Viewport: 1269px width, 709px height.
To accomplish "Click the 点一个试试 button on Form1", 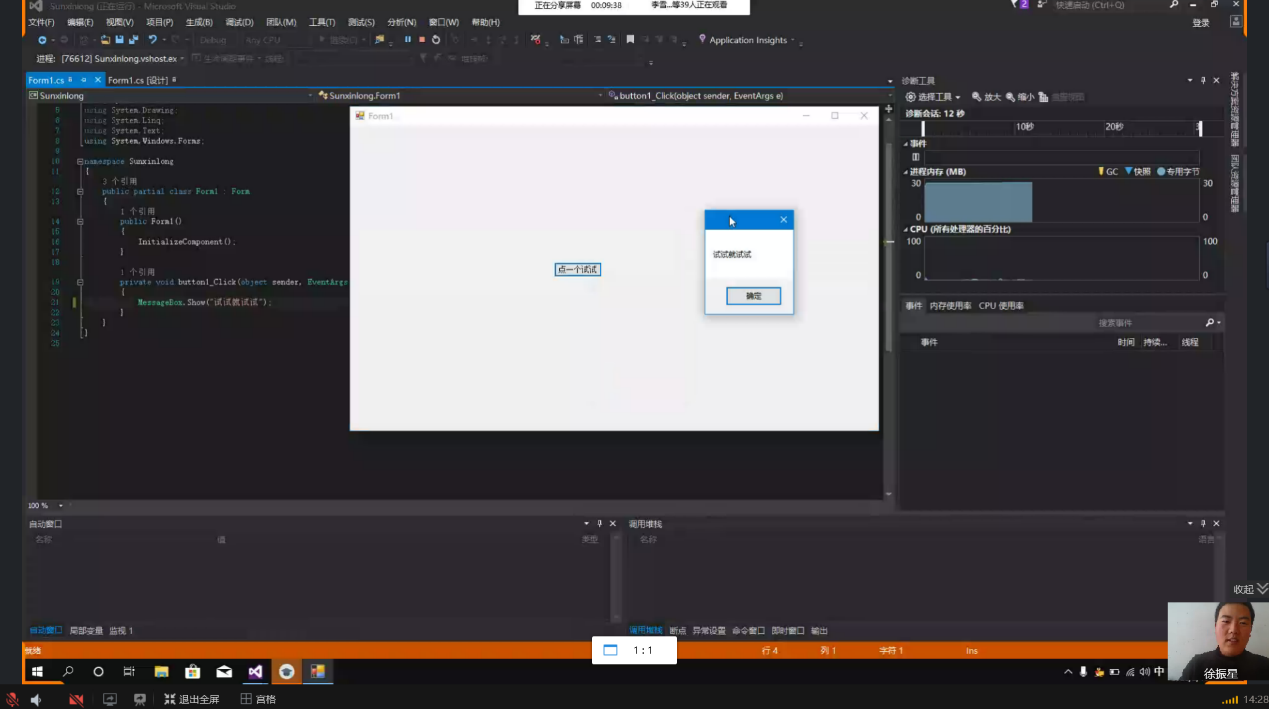I will [x=578, y=270].
